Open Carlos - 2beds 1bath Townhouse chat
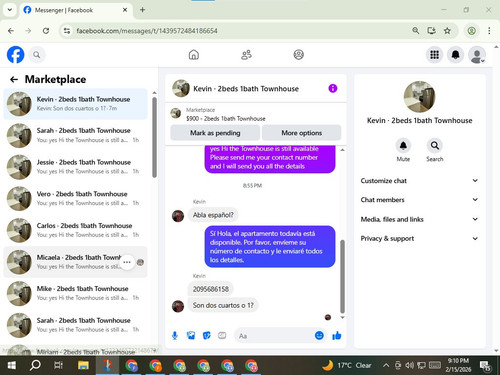This screenshot has width=500, height=375. click(x=75, y=230)
